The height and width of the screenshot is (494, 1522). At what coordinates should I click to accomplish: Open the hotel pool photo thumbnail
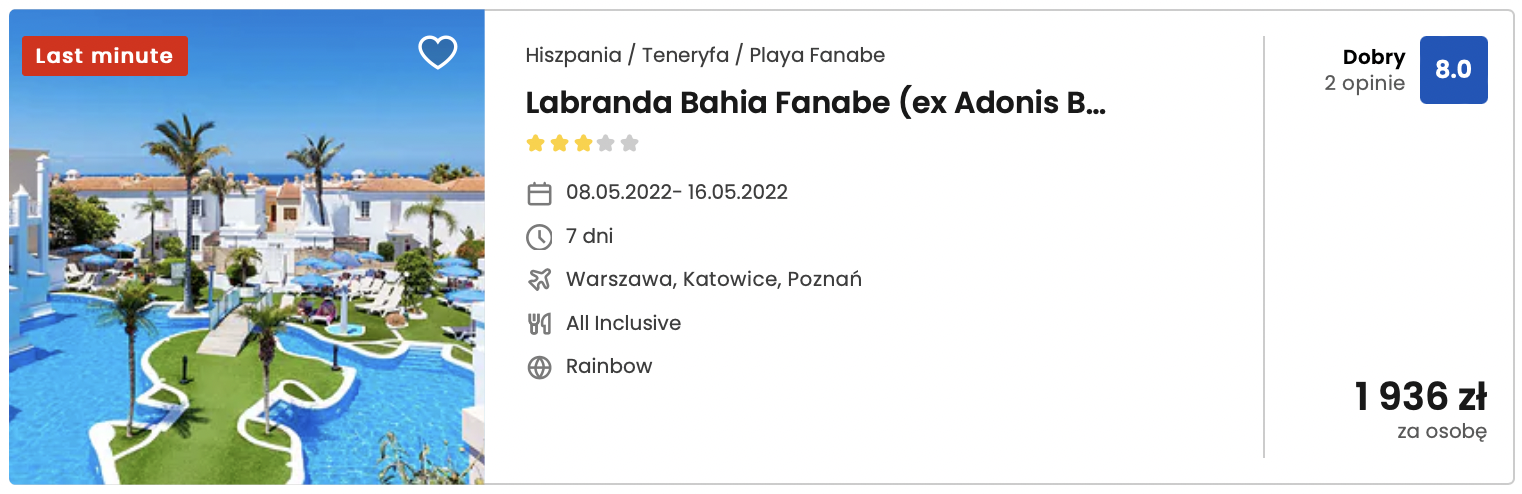pyautogui.click(x=247, y=247)
